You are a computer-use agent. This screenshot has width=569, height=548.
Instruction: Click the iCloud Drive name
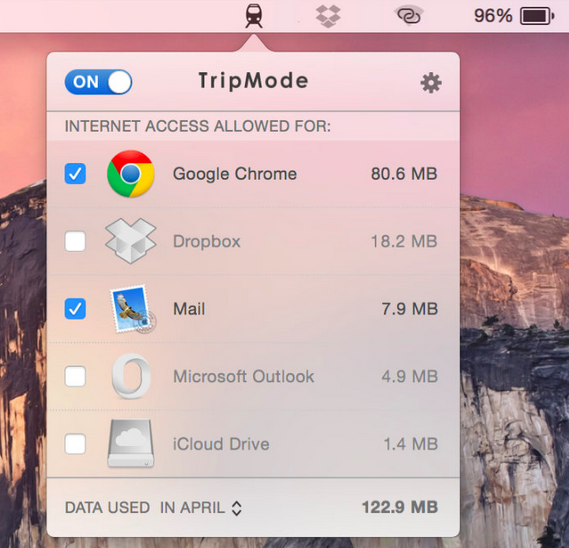coord(221,444)
